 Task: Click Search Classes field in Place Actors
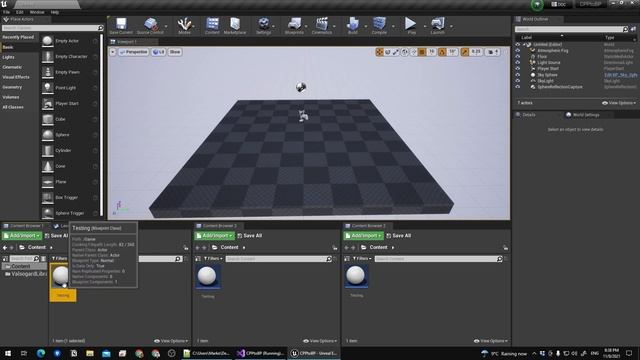click(x=53, y=28)
